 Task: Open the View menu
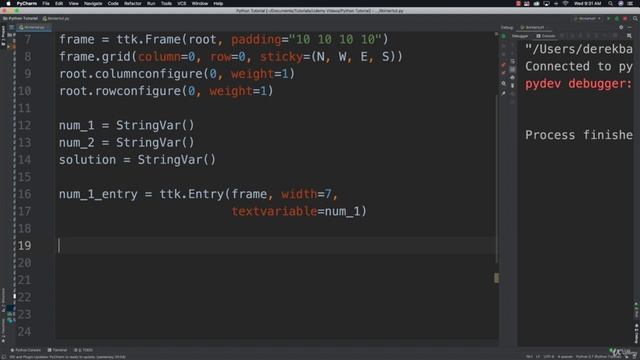point(73,3)
